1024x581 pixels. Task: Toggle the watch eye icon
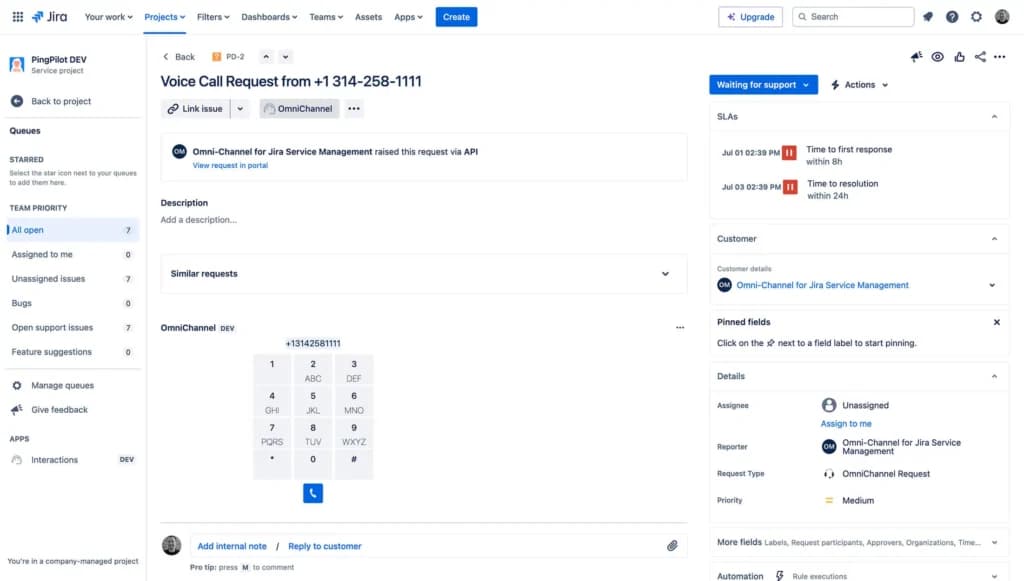point(937,57)
